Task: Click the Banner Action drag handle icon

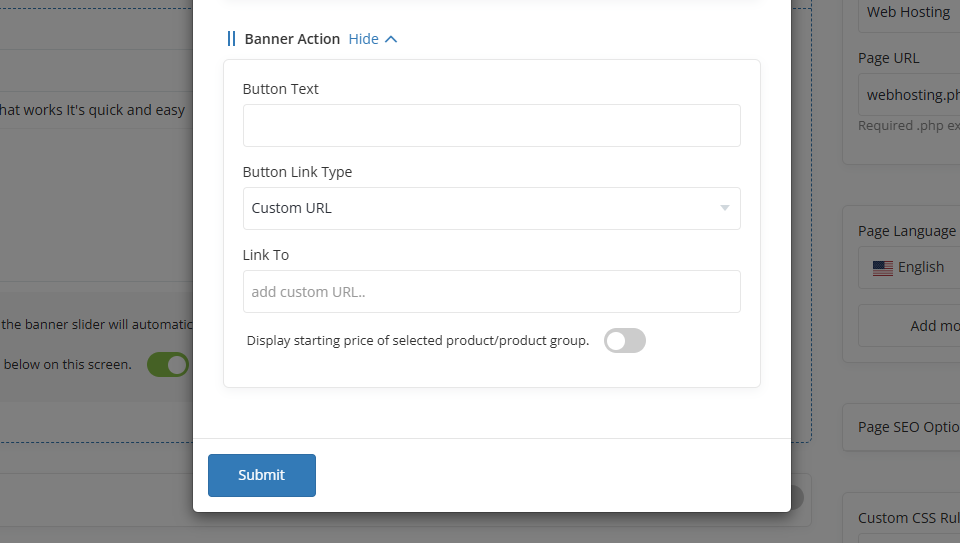Action: (231, 39)
